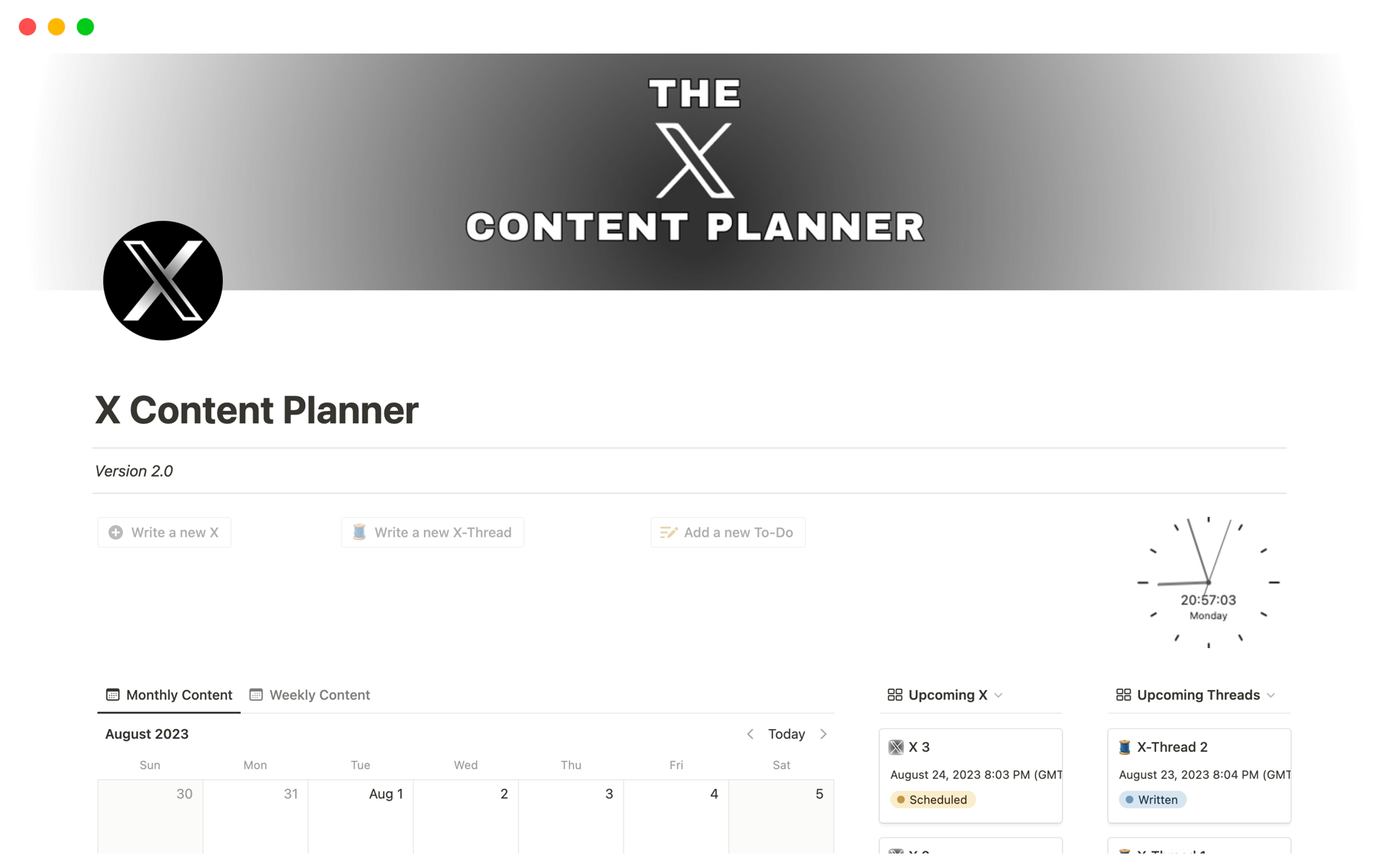Click the X icon on the X 3 card
The image size is (1389, 868).
pos(896,747)
